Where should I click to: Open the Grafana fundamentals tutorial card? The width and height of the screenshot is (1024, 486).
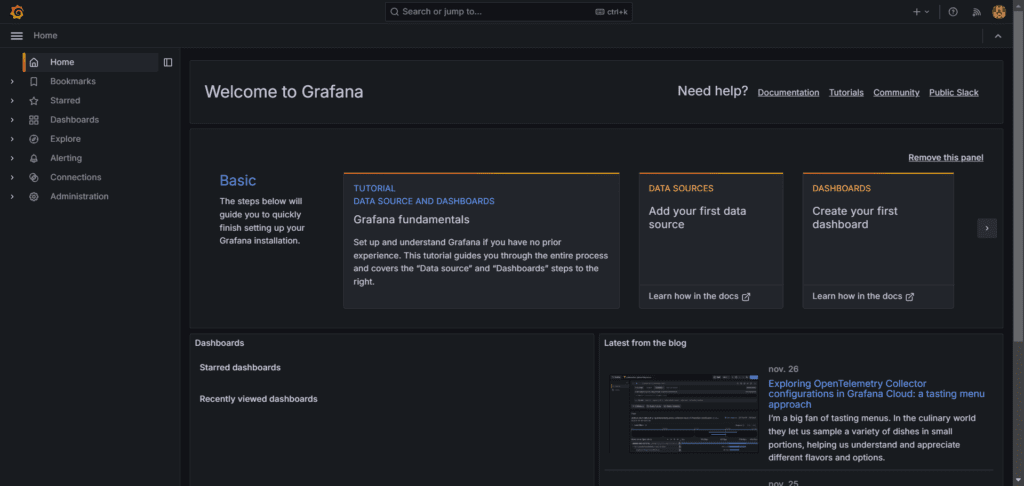[481, 240]
